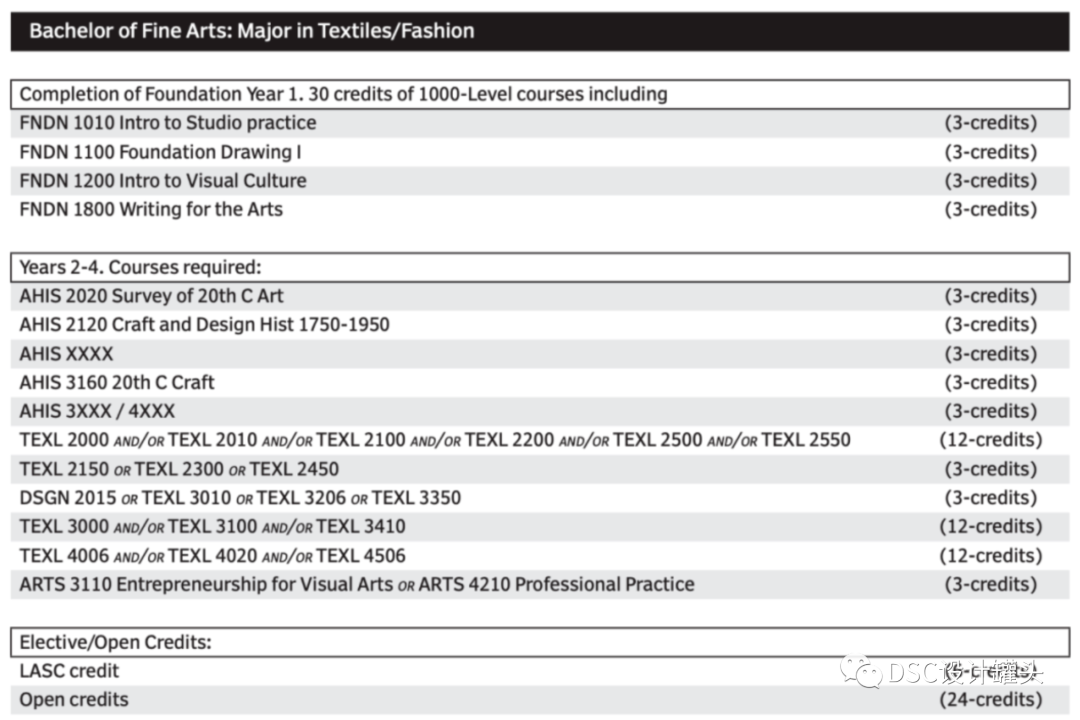
Task: Click FNDN 1800 Writing for the Arts
Action: [151, 209]
